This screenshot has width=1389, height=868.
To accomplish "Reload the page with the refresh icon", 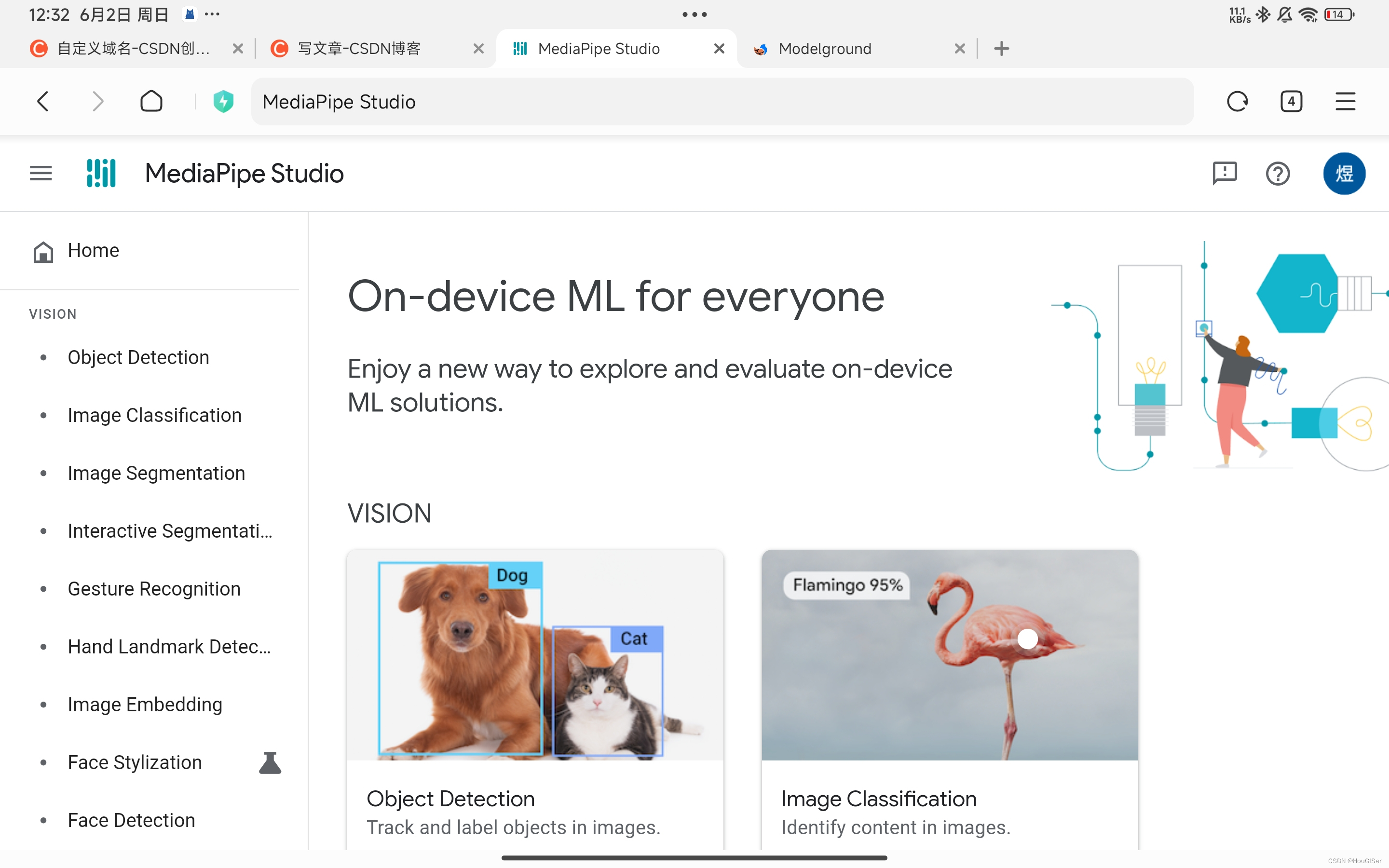I will (x=1237, y=102).
